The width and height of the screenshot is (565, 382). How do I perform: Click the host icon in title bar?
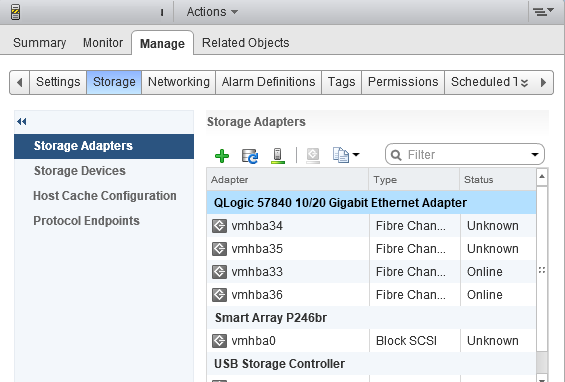15,12
